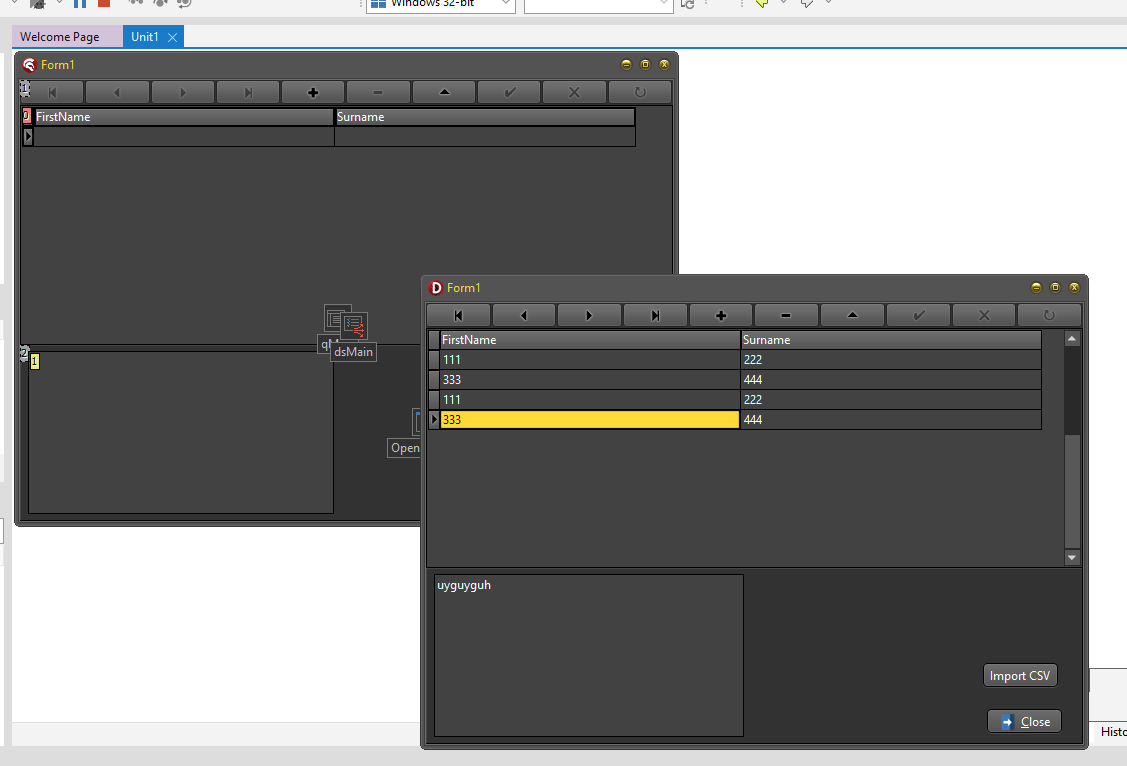
Task: Click plus button in designer form navigator
Action: (312, 93)
